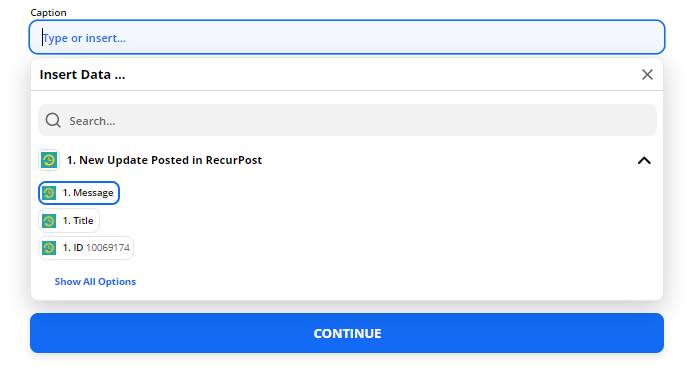The image size is (688, 376).
Task: Select the New Update Posted in RecurPost heading
Action: [164, 160]
